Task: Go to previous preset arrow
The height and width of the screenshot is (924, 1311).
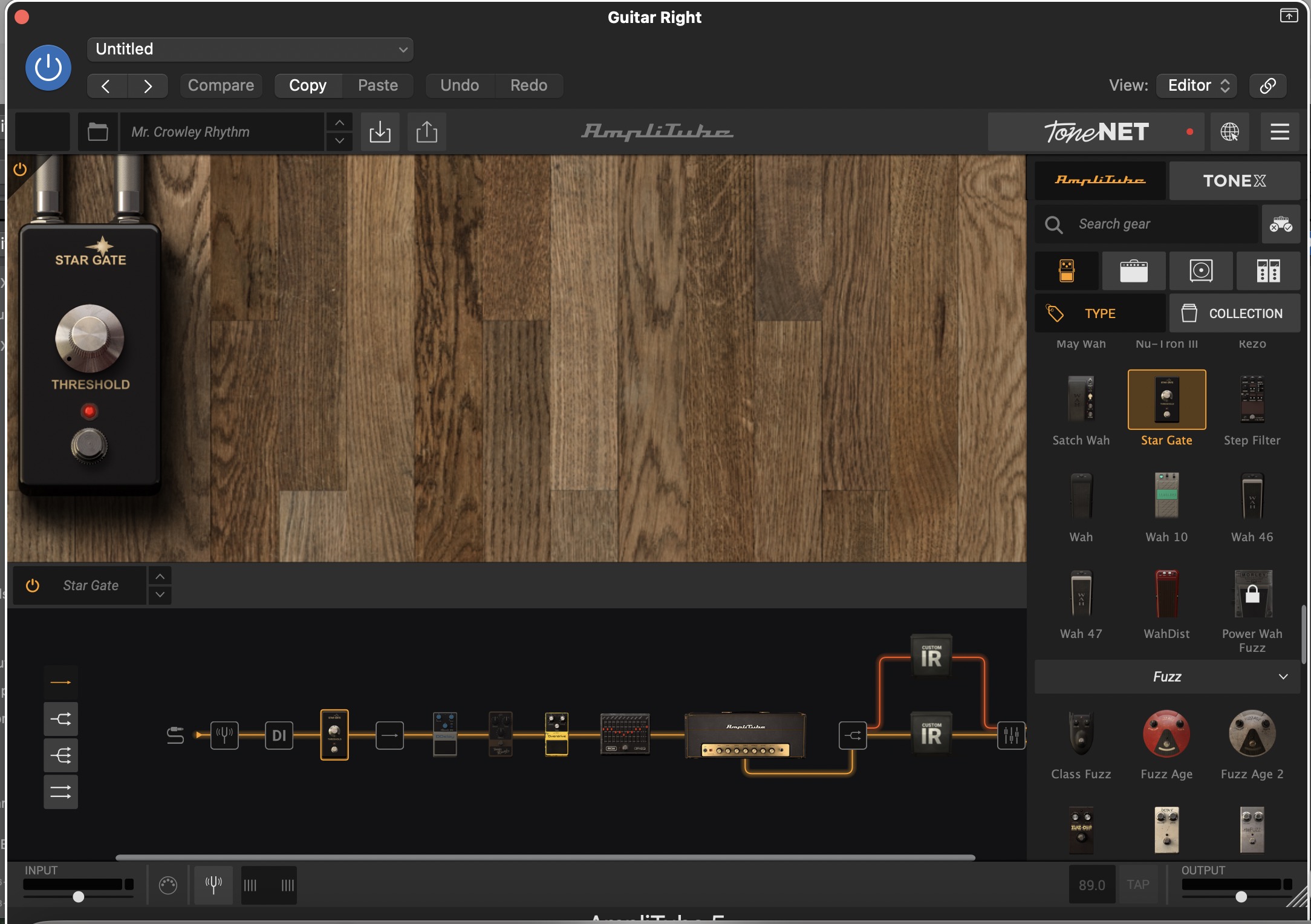Action: [106, 86]
